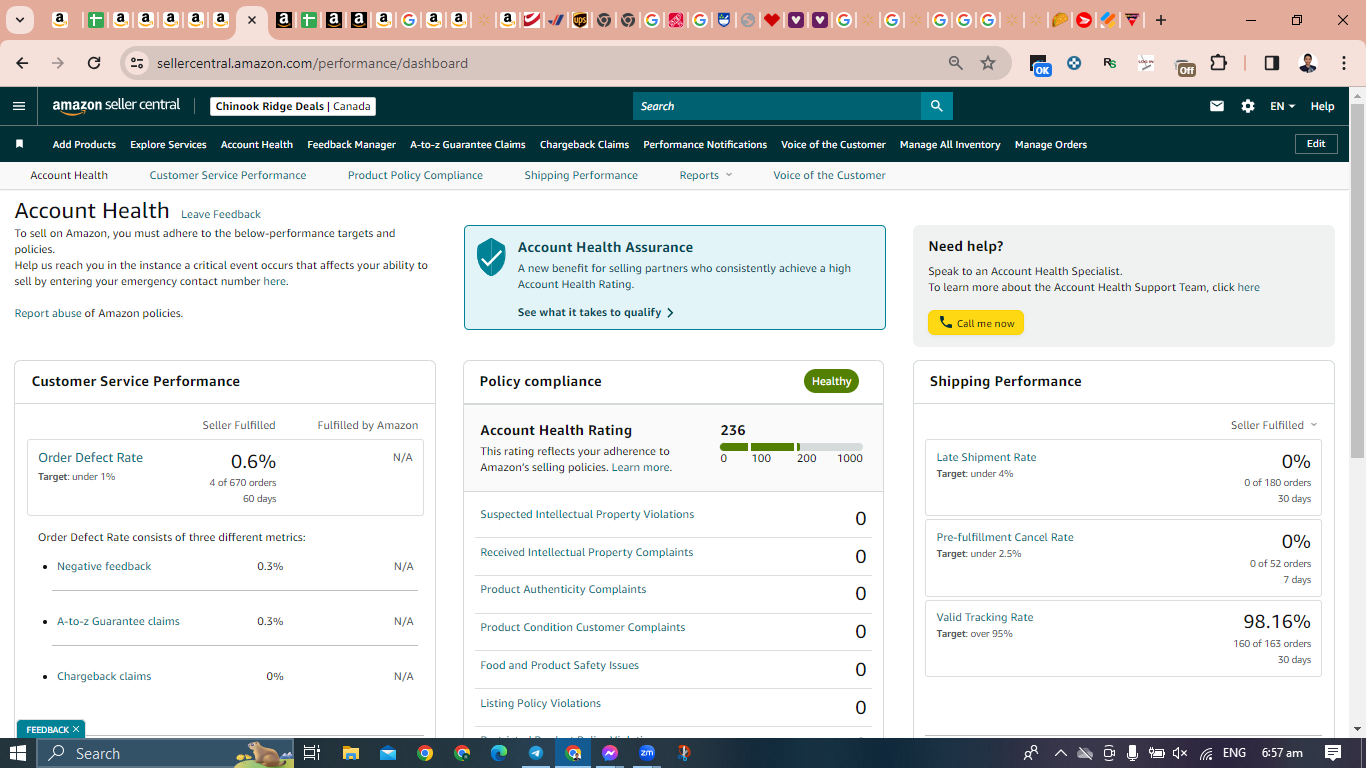Viewport: 1366px width, 768px height.
Task: Open the browser zoom magnifier icon
Action: 956,63
